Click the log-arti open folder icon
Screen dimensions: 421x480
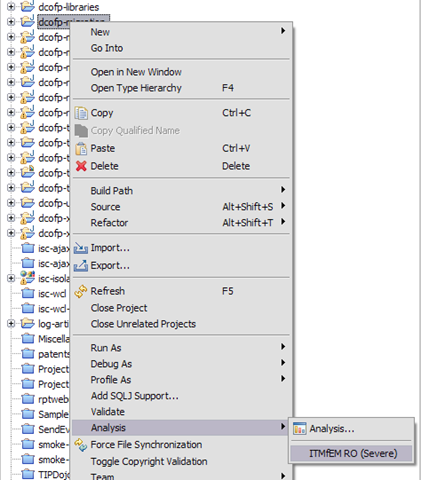point(28,323)
